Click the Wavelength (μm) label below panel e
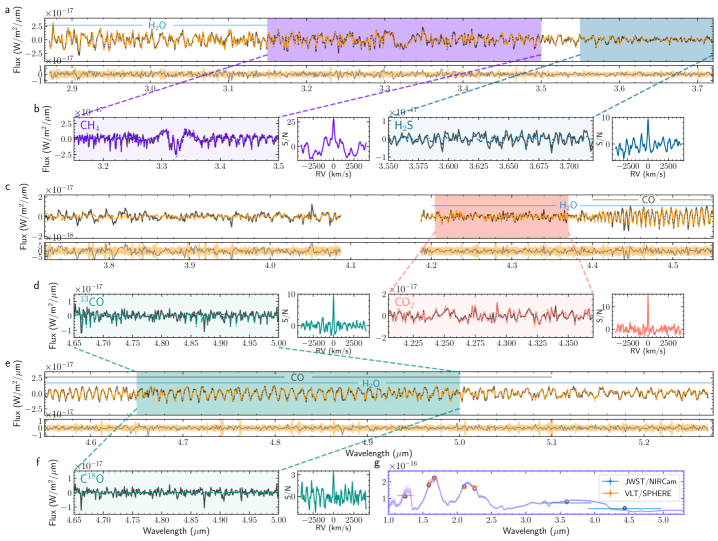The image size is (718, 541). [x=379, y=453]
